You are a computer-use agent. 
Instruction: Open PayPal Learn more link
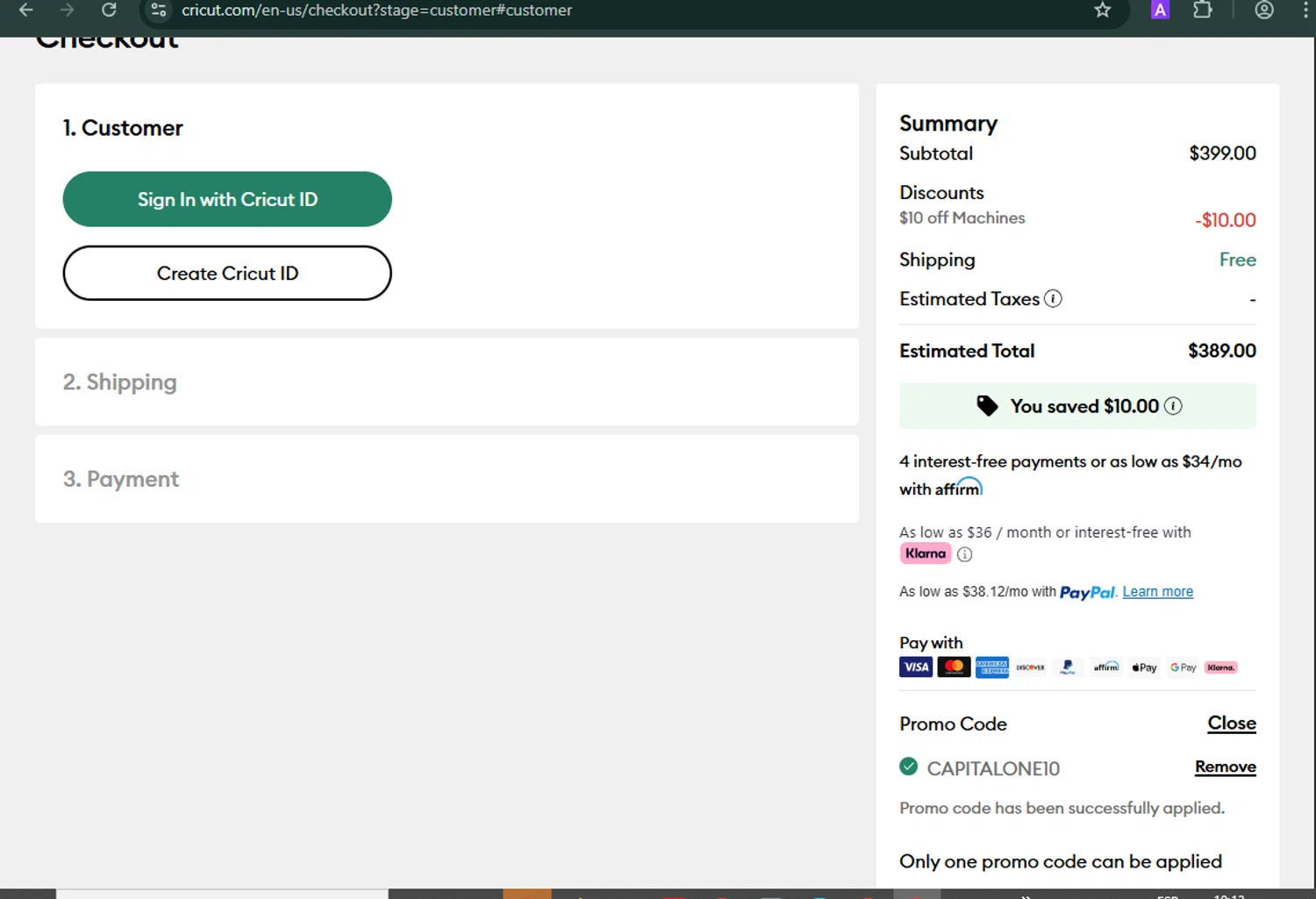pos(1158,592)
